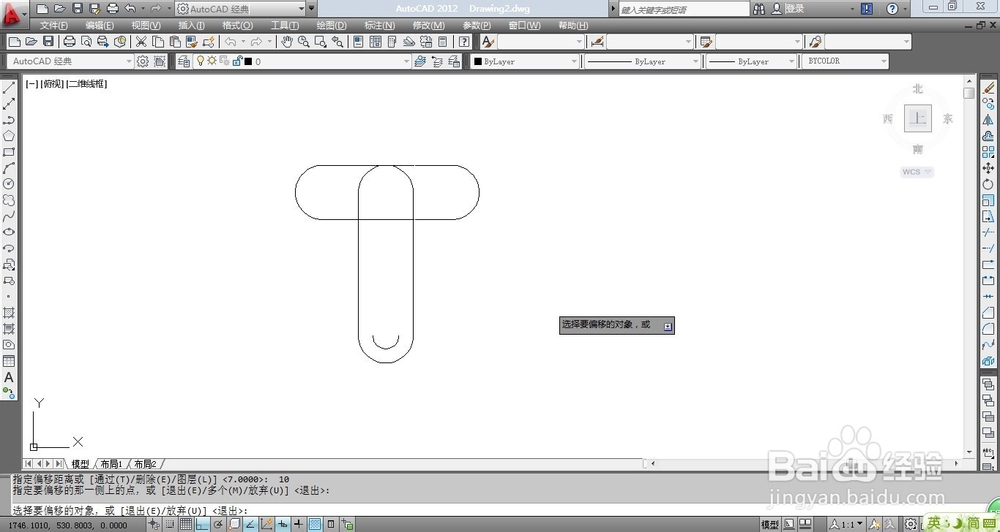Screen dimensions: 1000x532
Task: Select the Rotate modify tool
Action: 988,184
